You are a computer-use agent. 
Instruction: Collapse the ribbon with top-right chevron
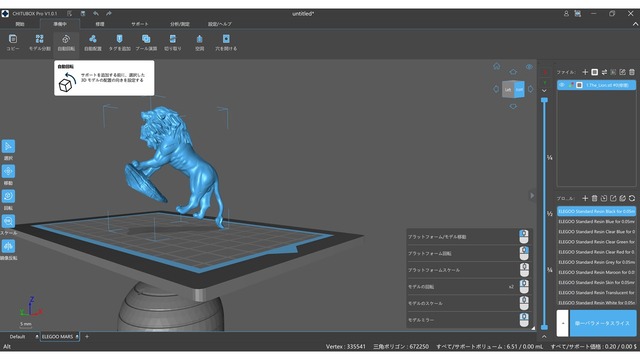tap(635, 24)
